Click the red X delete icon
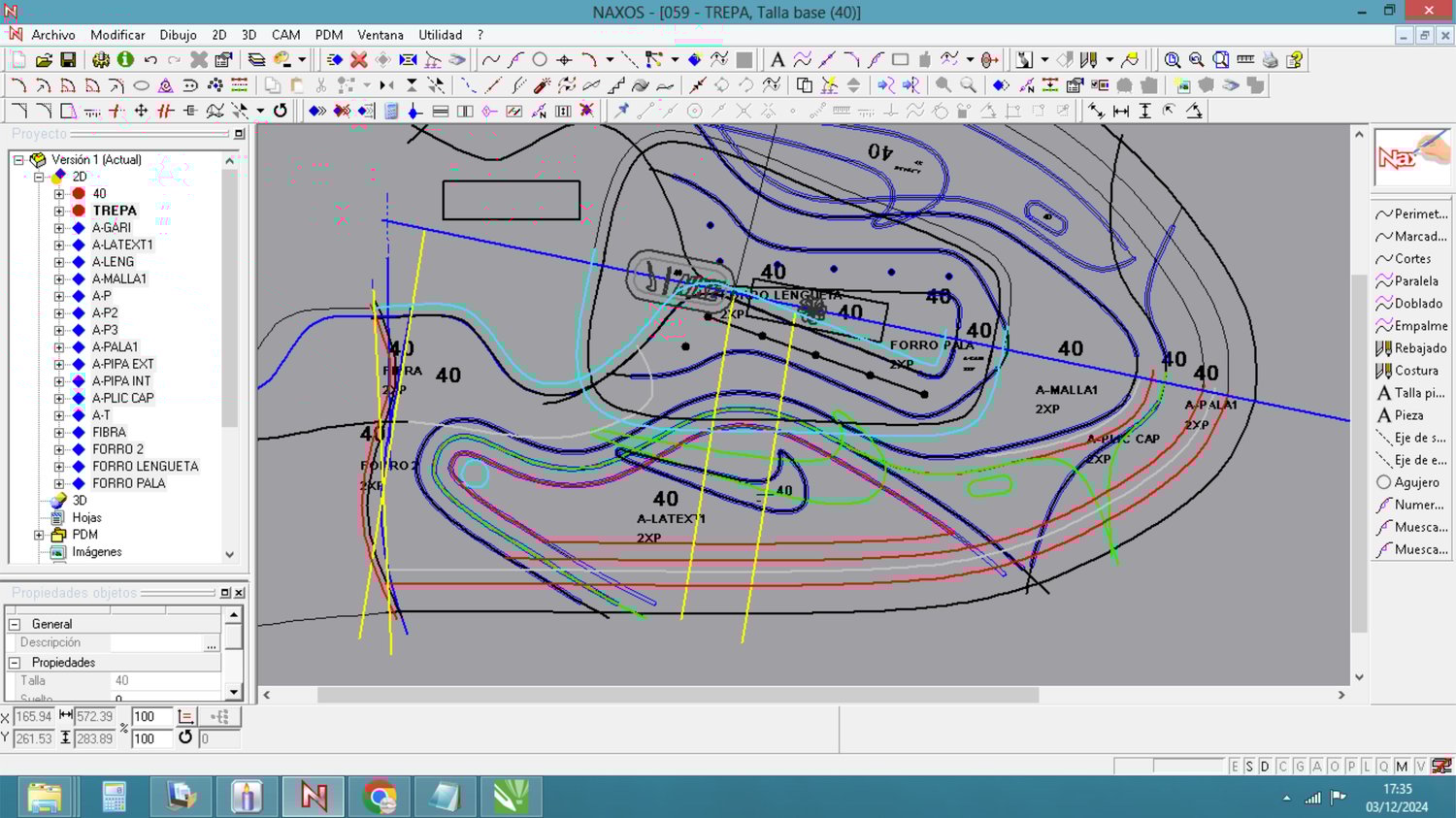Image resolution: width=1456 pixels, height=818 pixels. (358, 60)
